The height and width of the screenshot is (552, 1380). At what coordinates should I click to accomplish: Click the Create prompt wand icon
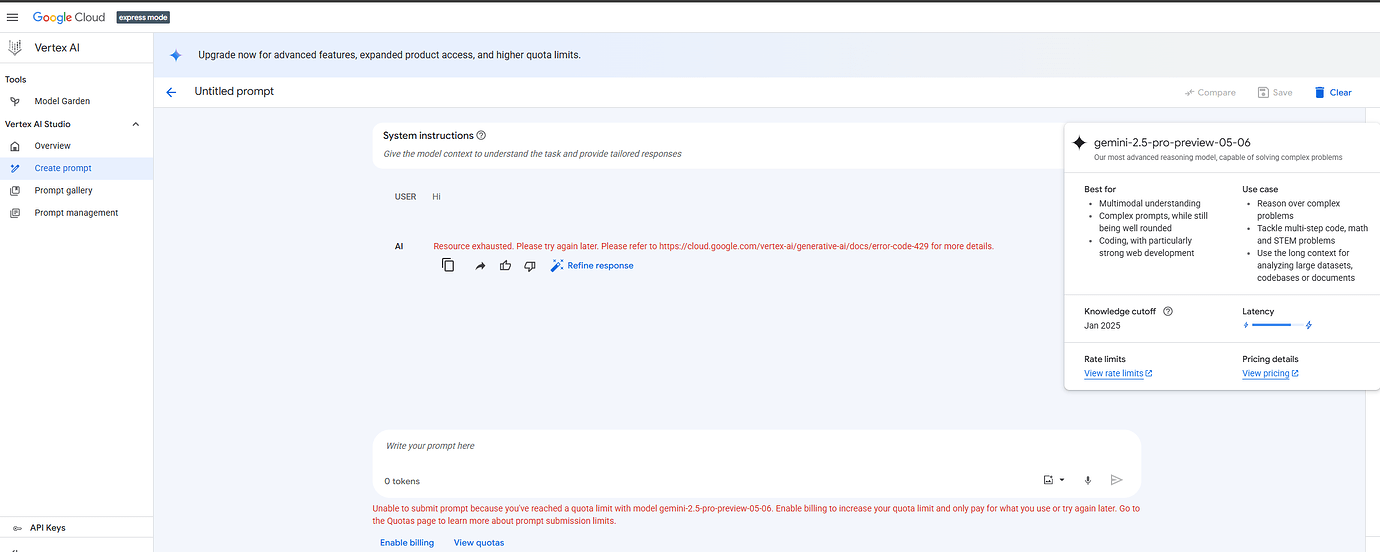click(x=14, y=168)
